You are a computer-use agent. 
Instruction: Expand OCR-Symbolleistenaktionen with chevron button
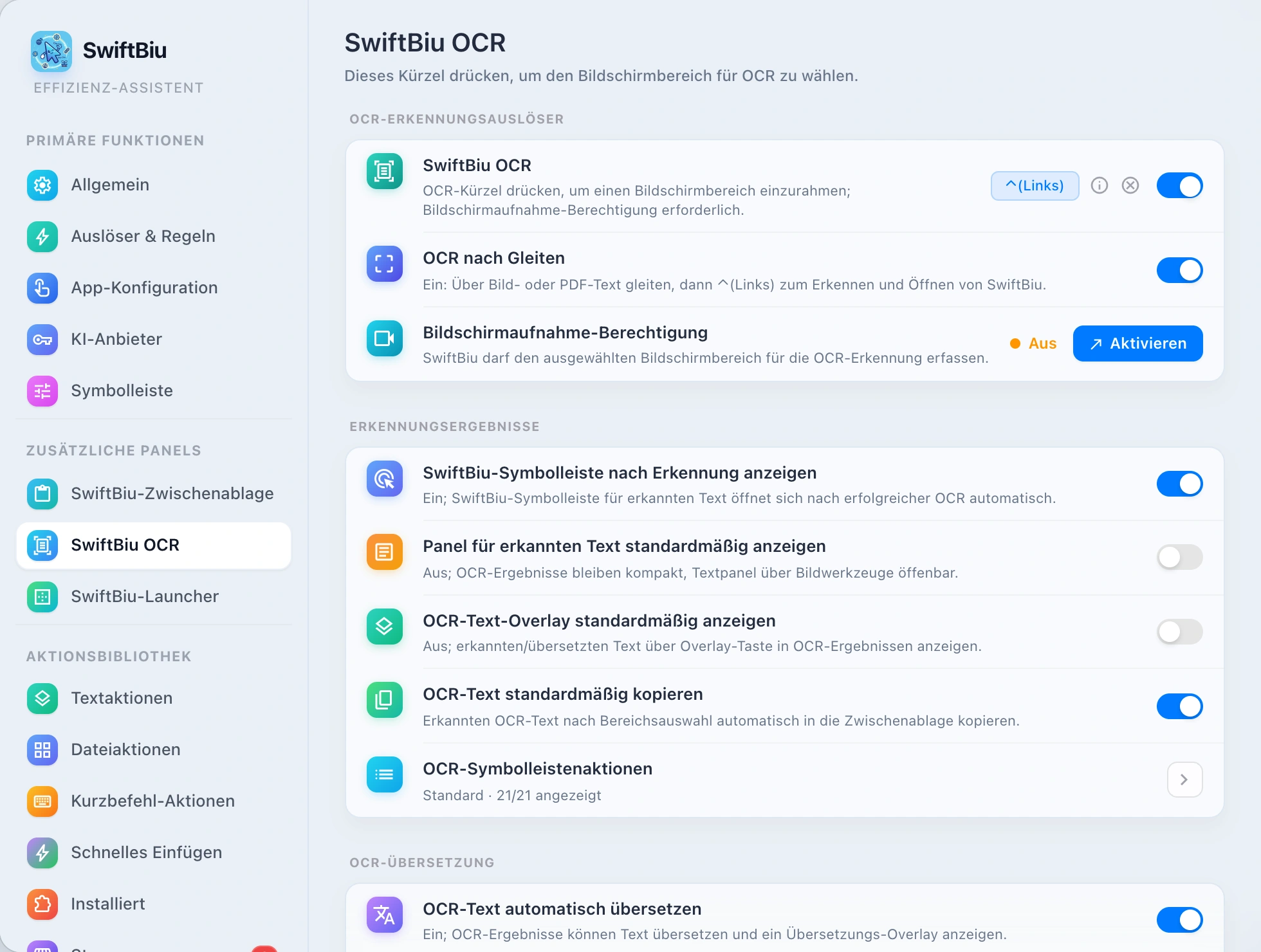click(1184, 780)
